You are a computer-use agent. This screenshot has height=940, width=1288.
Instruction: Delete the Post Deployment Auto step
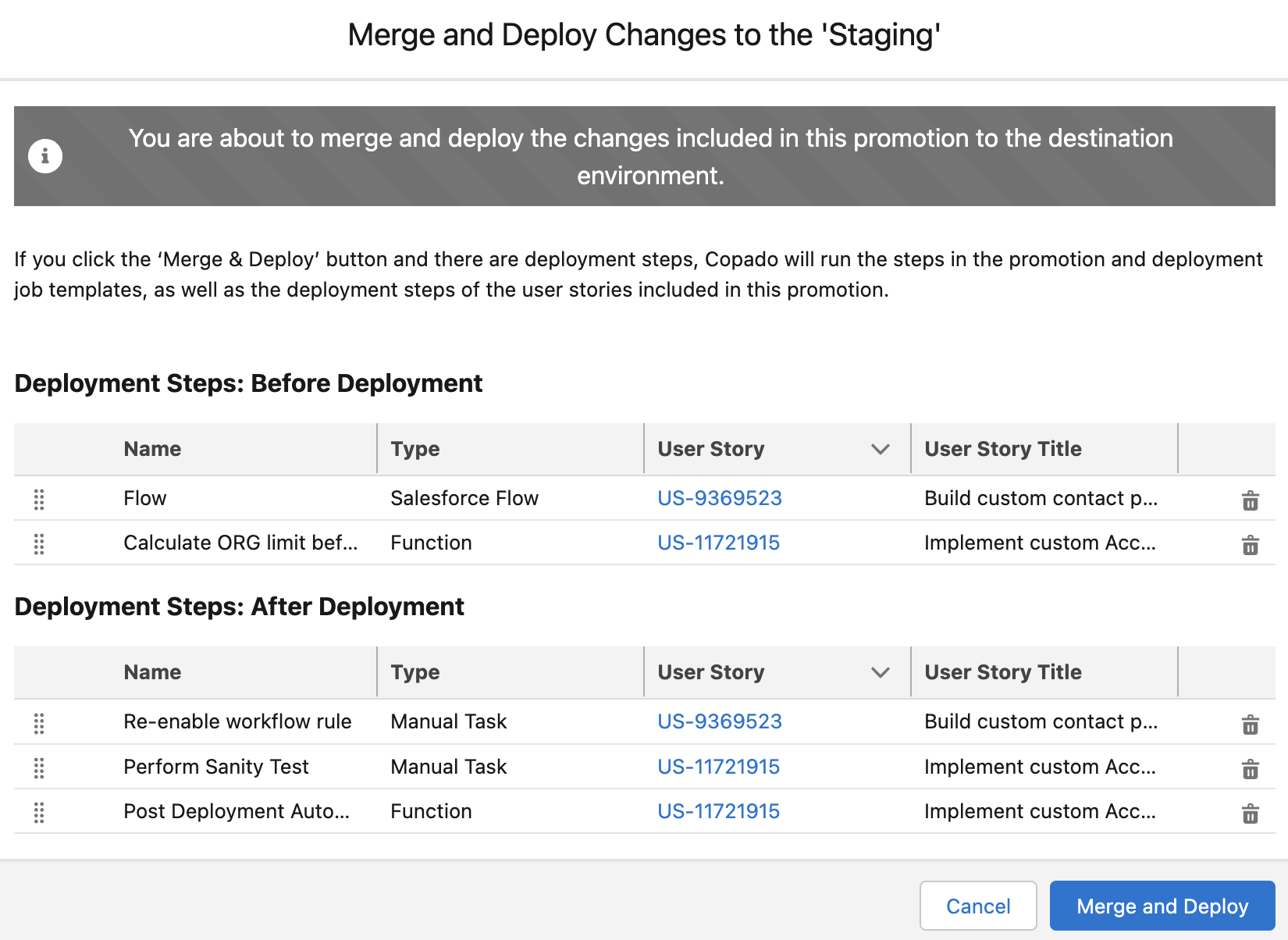(x=1250, y=813)
